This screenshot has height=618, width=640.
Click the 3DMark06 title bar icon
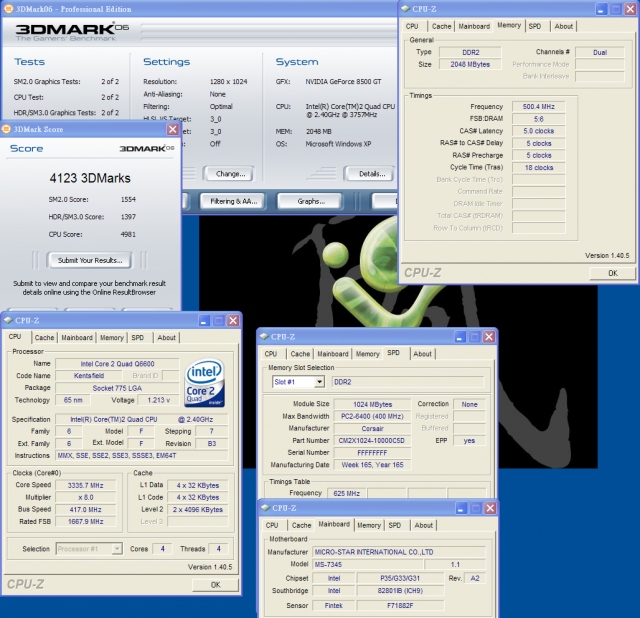click(x=8, y=9)
